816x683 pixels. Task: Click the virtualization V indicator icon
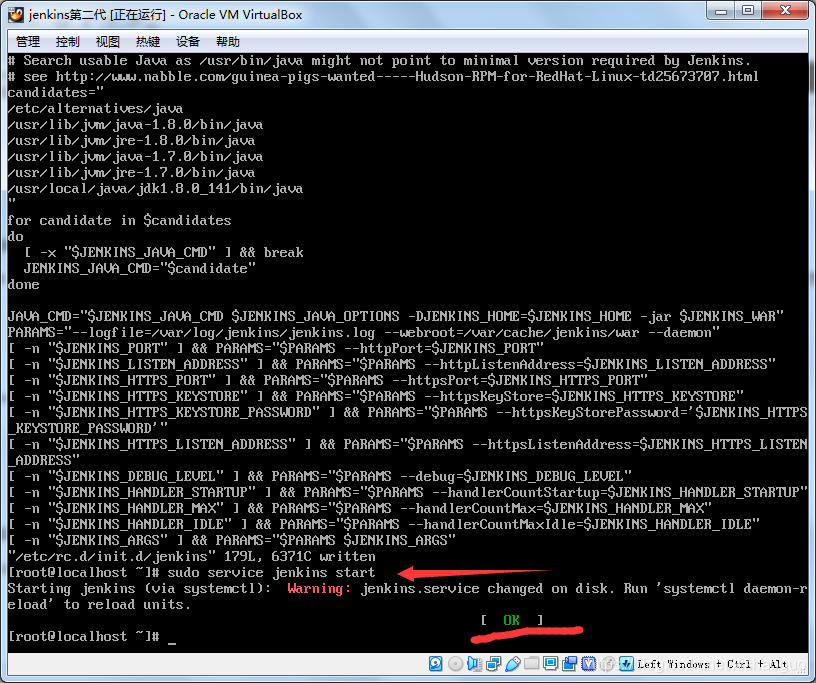point(589,664)
